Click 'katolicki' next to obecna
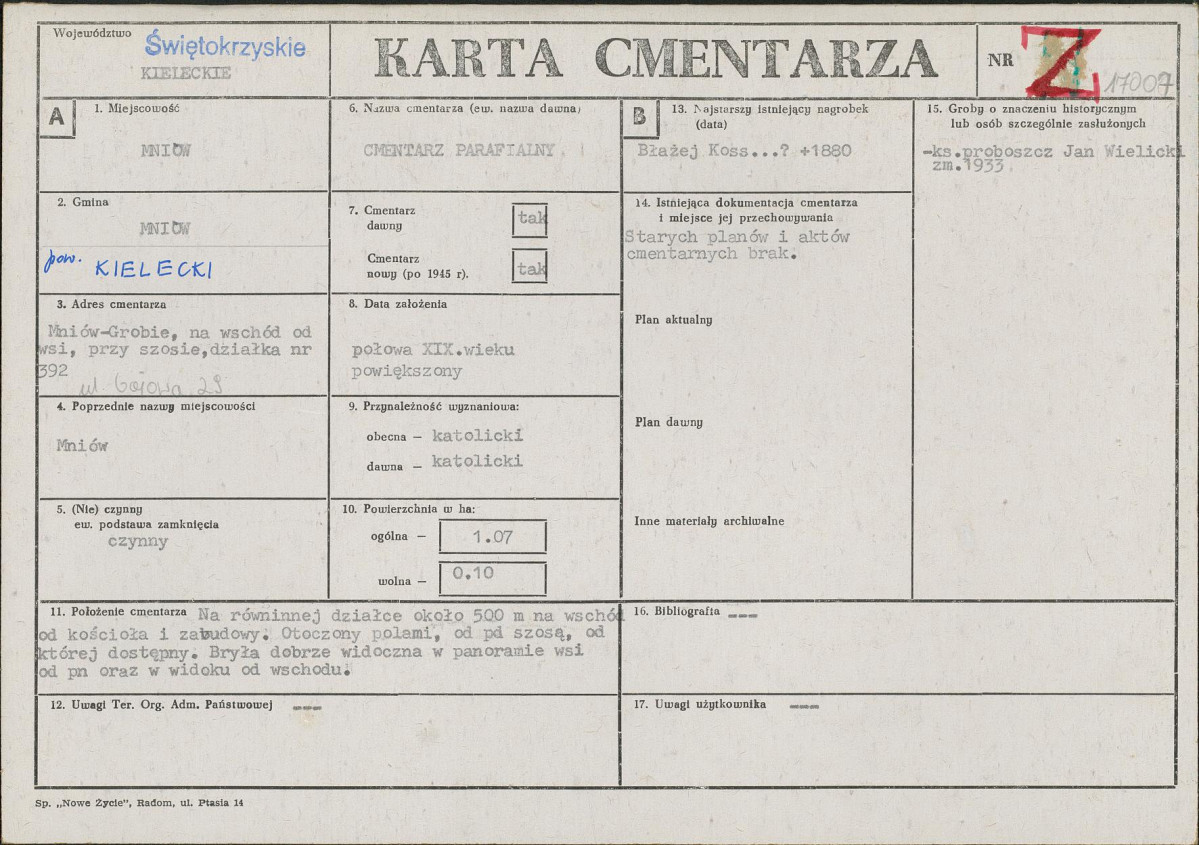 pyautogui.click(x=477, y=436)
